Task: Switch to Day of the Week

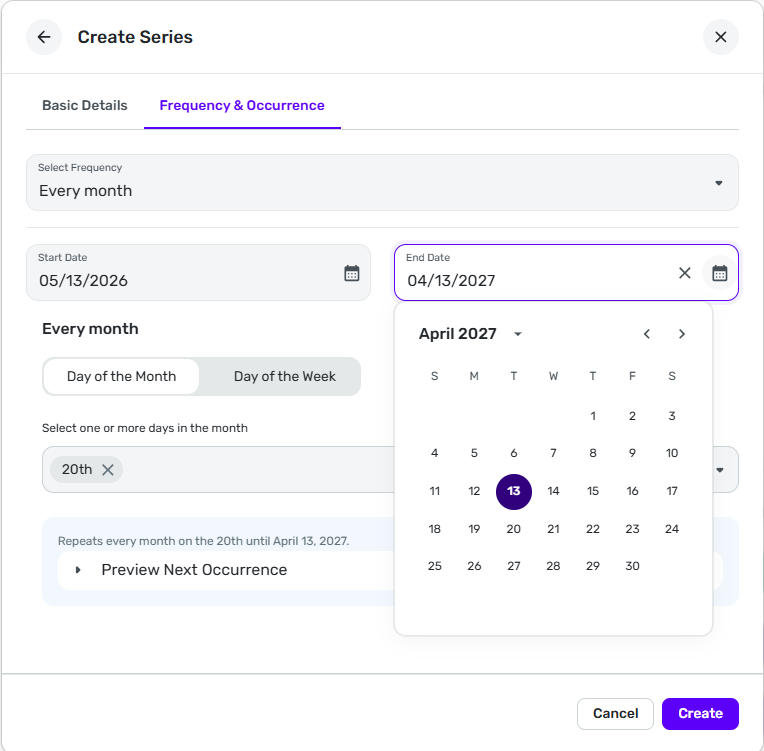Action: pos(284,377)
